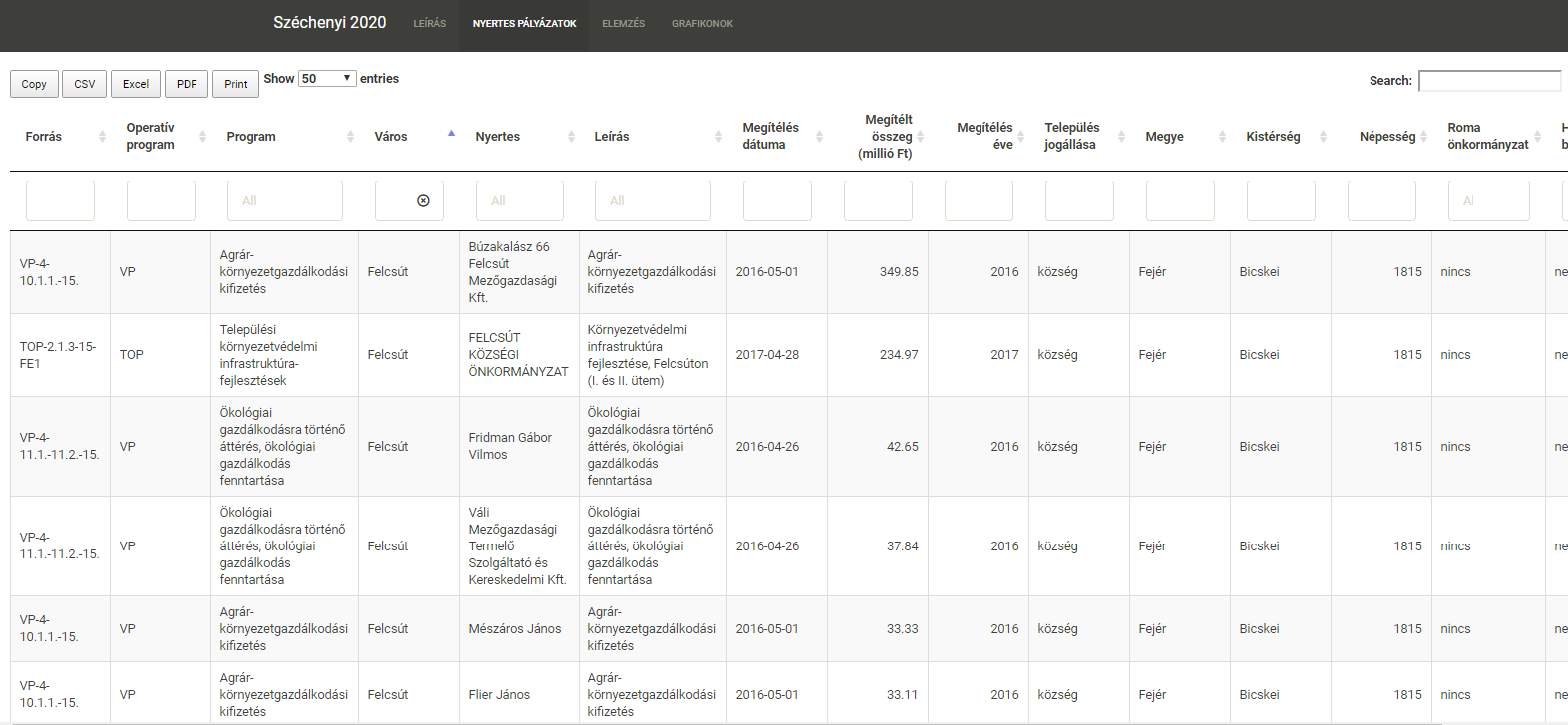Viewport: 1568px width, 725px height.
Task: Clear the Város filter with the x icon
Action: coord(423,201)
